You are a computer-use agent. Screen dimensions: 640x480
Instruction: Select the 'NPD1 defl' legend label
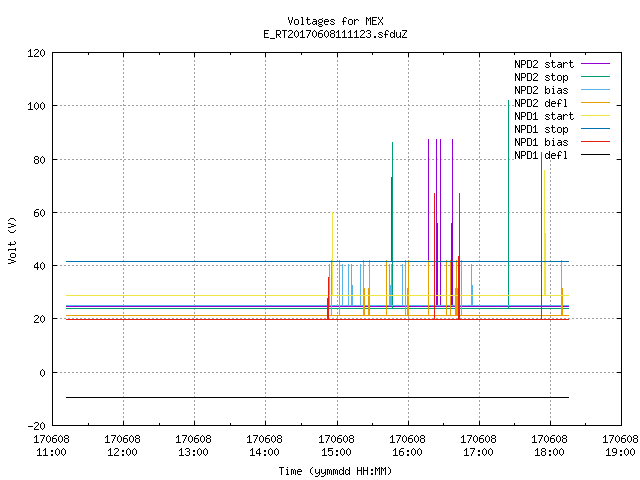541,155
